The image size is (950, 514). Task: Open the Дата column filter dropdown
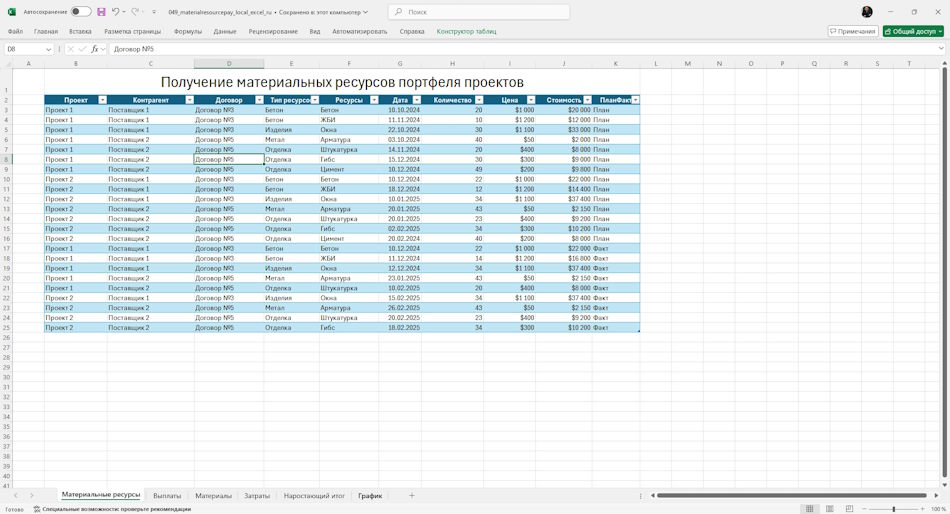click(x=417, y=100)
